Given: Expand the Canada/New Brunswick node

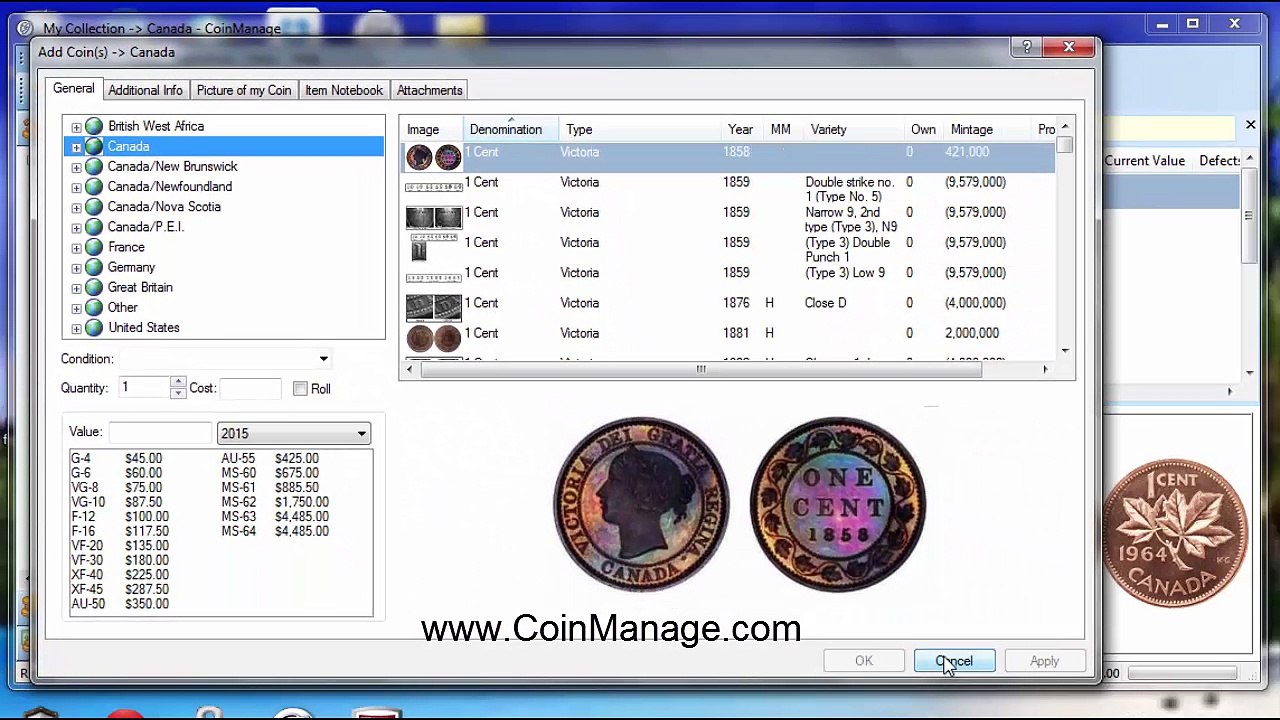Looking at the screenshot, I should click(76, 167).
